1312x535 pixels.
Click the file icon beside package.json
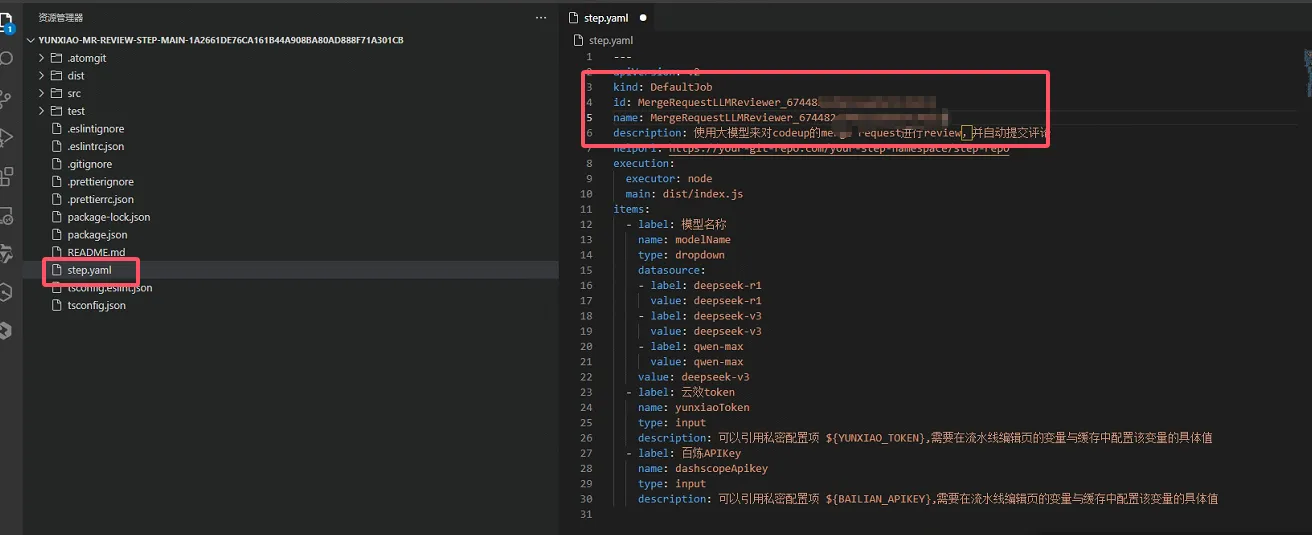[x=57, y=235]
